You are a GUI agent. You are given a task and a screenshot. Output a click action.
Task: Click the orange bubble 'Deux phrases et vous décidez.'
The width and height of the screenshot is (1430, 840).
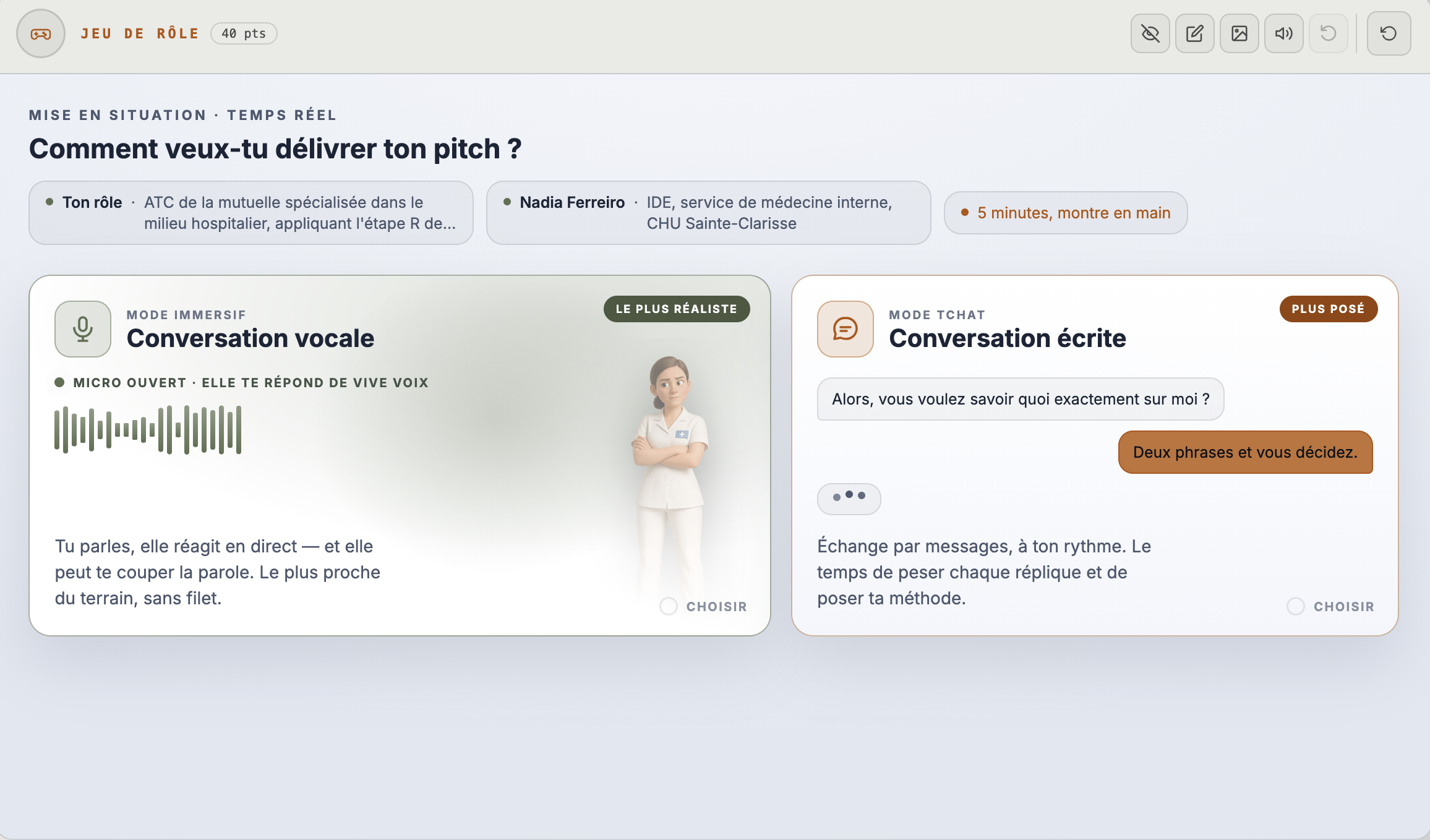[x=1245, y=452]
